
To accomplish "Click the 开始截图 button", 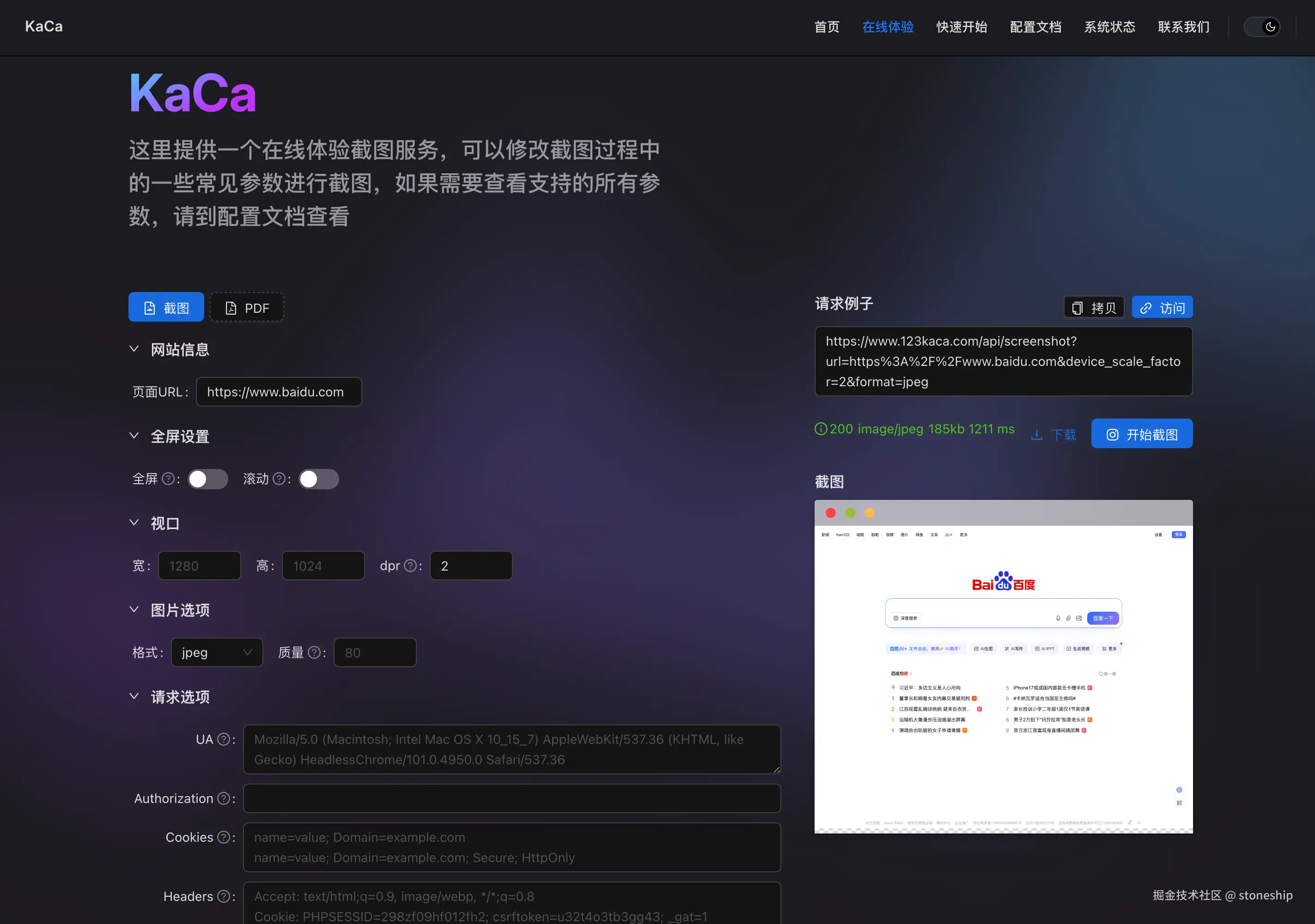I will click(1141, 434).
